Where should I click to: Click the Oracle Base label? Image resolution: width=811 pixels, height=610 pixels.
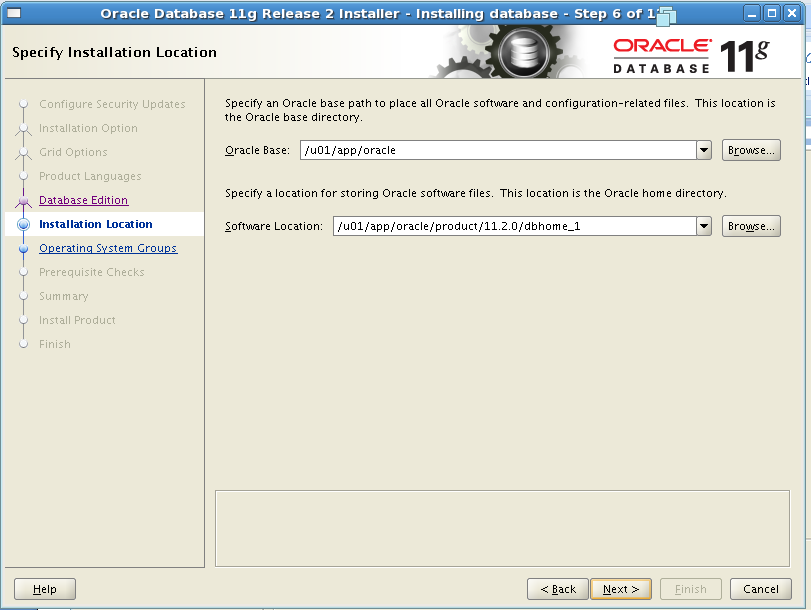257,151
